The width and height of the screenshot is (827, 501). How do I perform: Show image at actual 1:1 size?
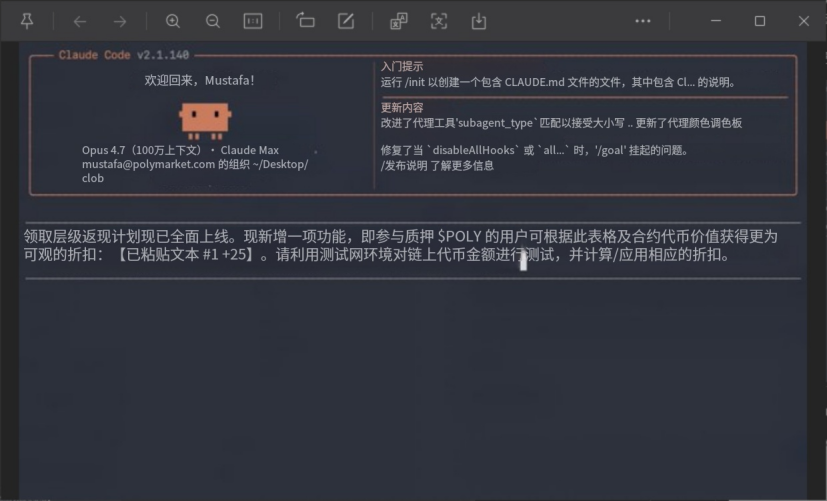coord(253,21)
